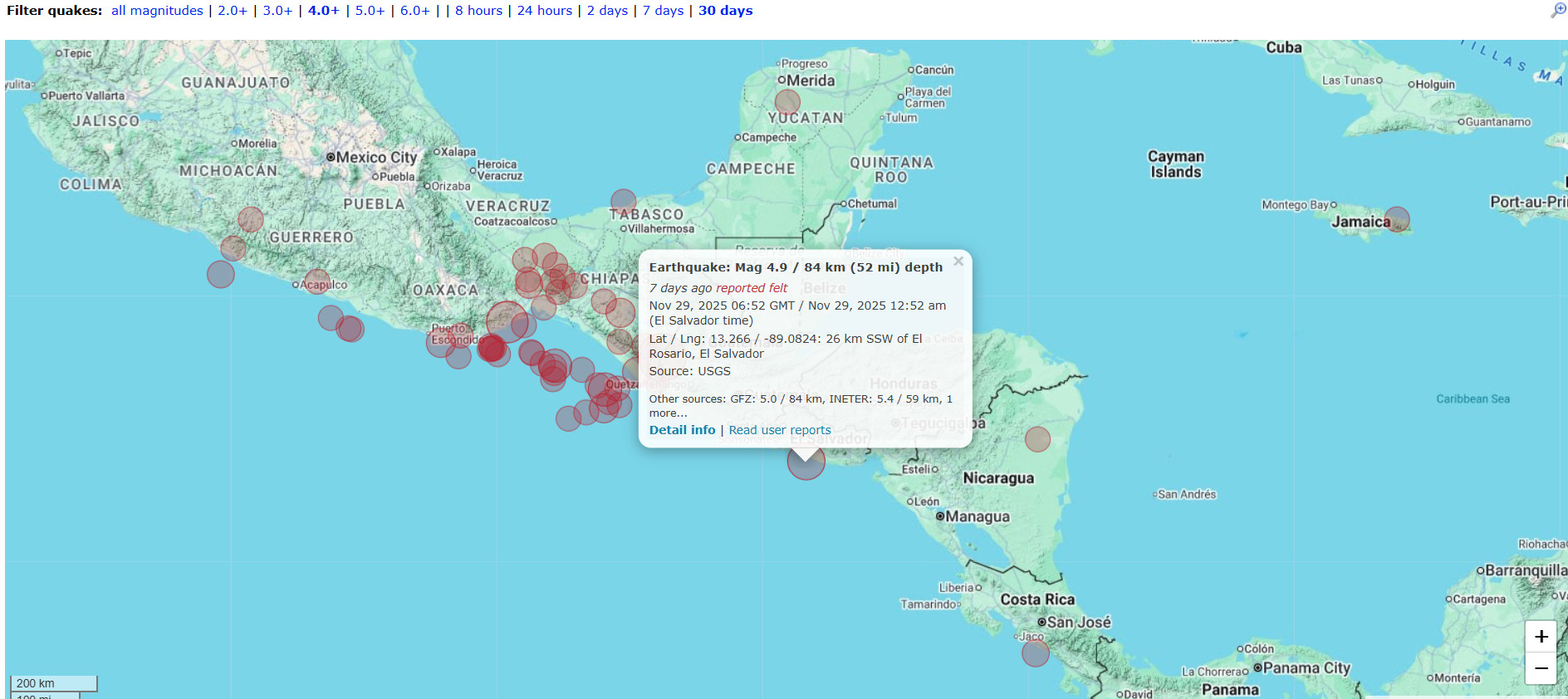1568x699 pixels.
Task: Filter quakes by magnitude 2.0+
Action: click(x=233, y=11)
